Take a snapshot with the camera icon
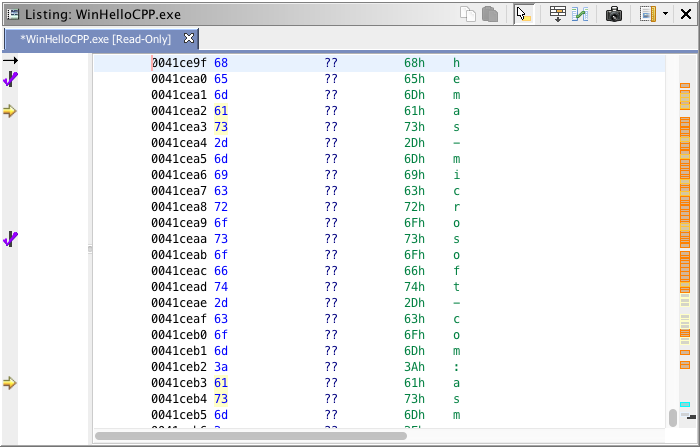 [x=614, y=14]
